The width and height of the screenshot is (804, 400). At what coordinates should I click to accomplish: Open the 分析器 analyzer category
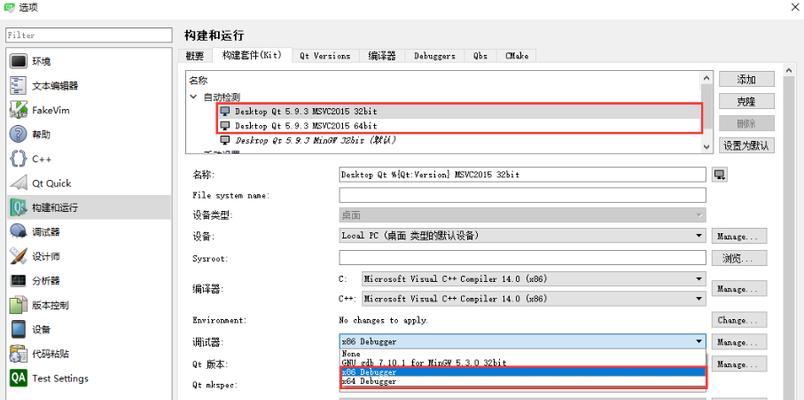[x=90, y=281]
